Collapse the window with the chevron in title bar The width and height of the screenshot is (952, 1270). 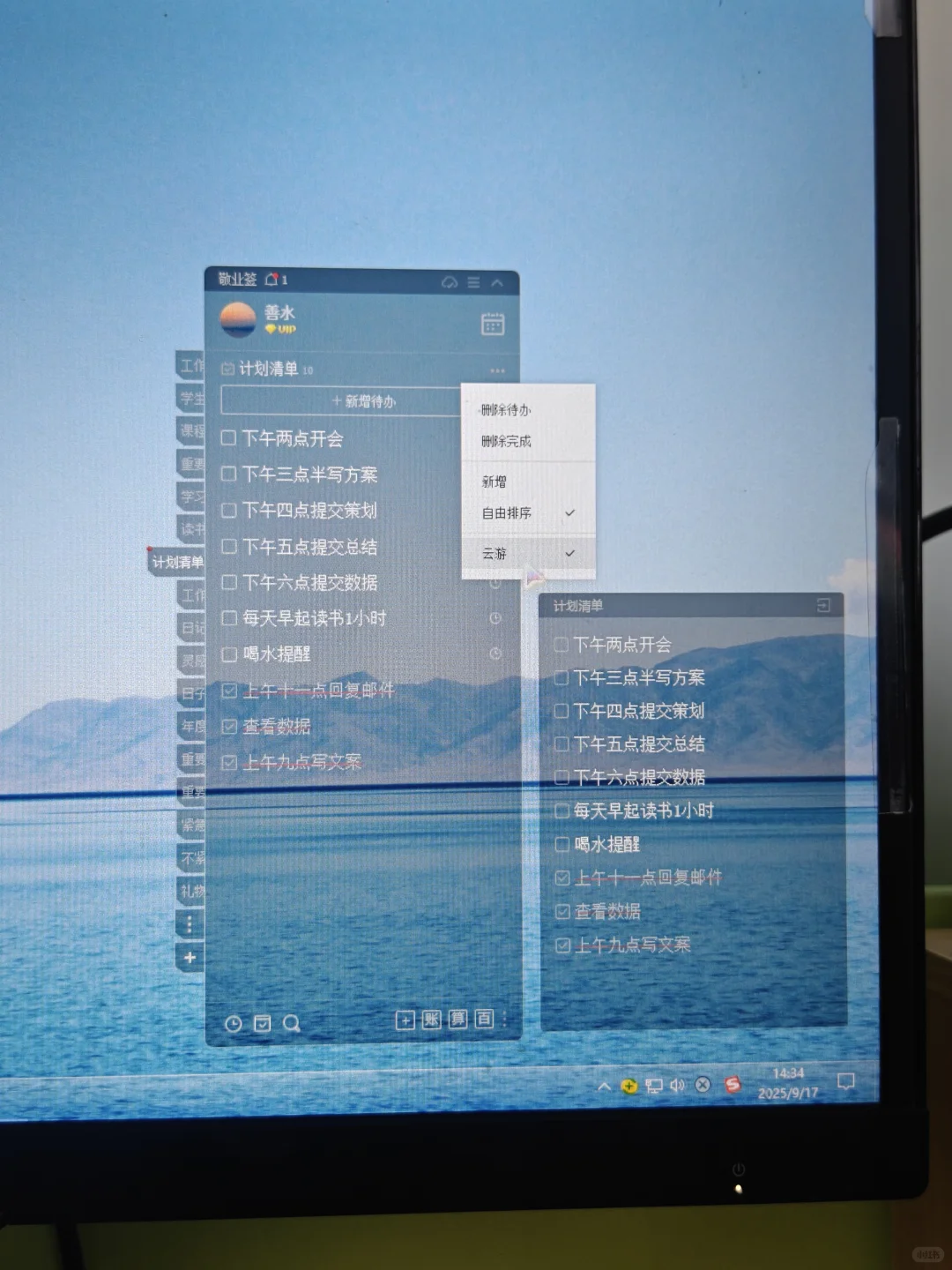point(496,283)
